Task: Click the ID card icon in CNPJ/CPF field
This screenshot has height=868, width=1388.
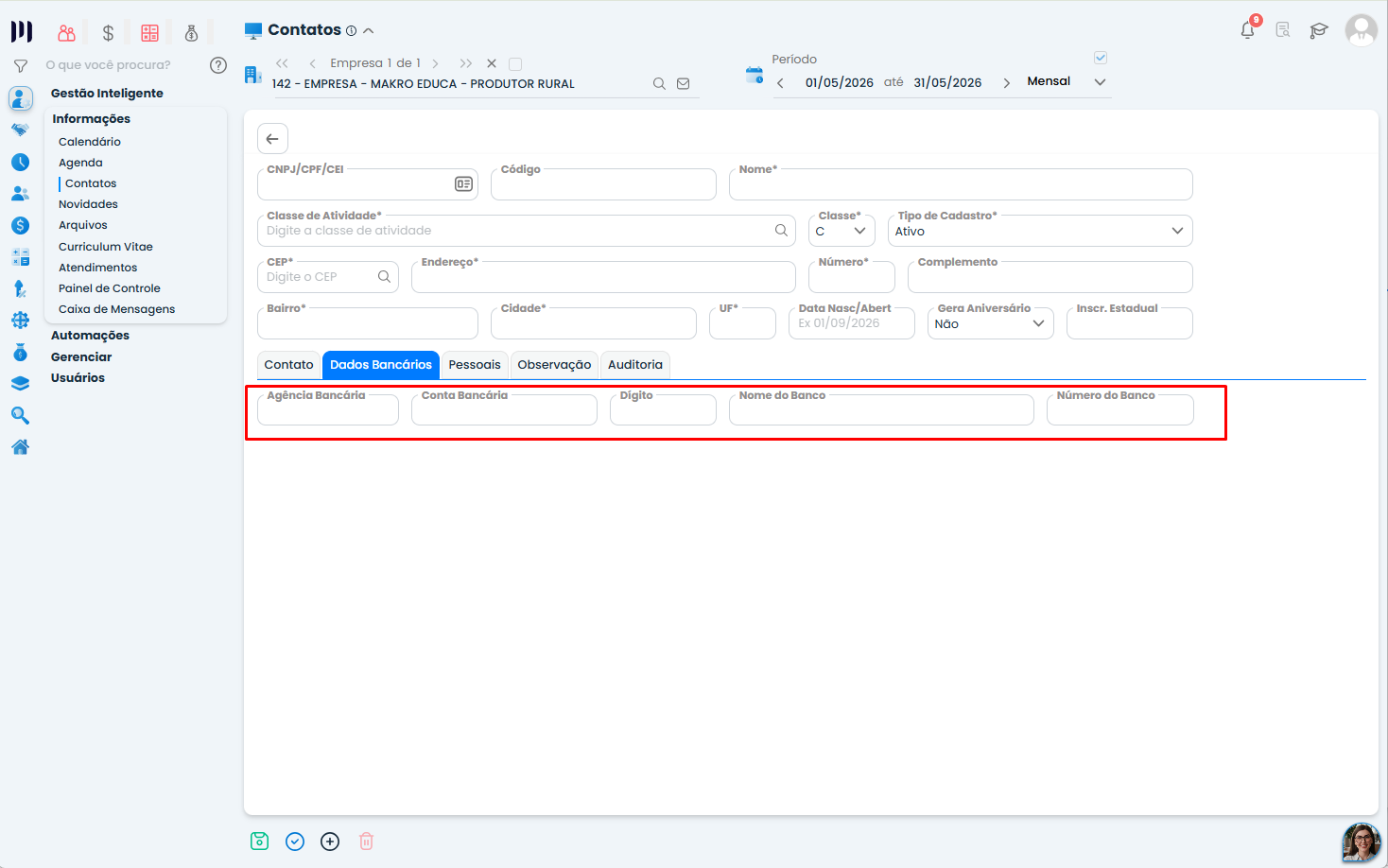Action: pyautogui.click(x=463, y=184)
